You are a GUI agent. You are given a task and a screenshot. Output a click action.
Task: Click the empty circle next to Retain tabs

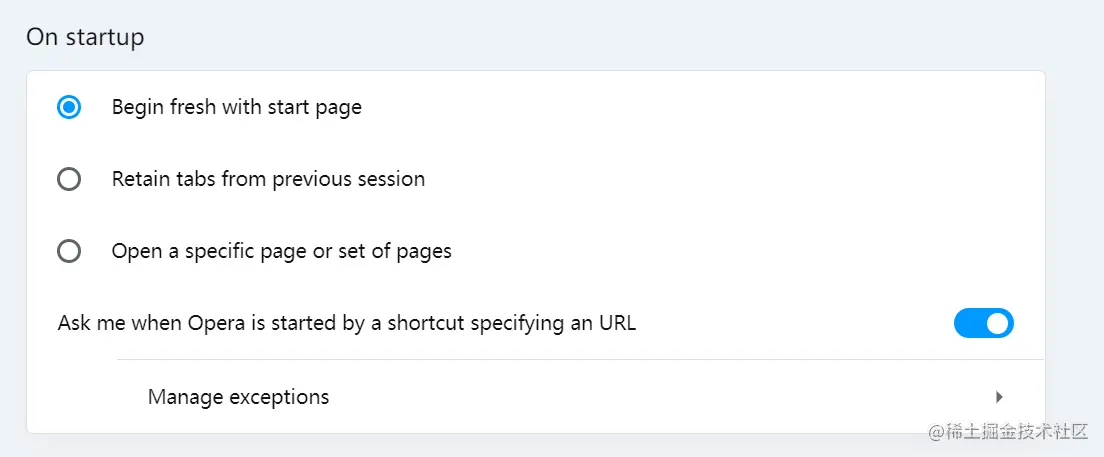69,180
